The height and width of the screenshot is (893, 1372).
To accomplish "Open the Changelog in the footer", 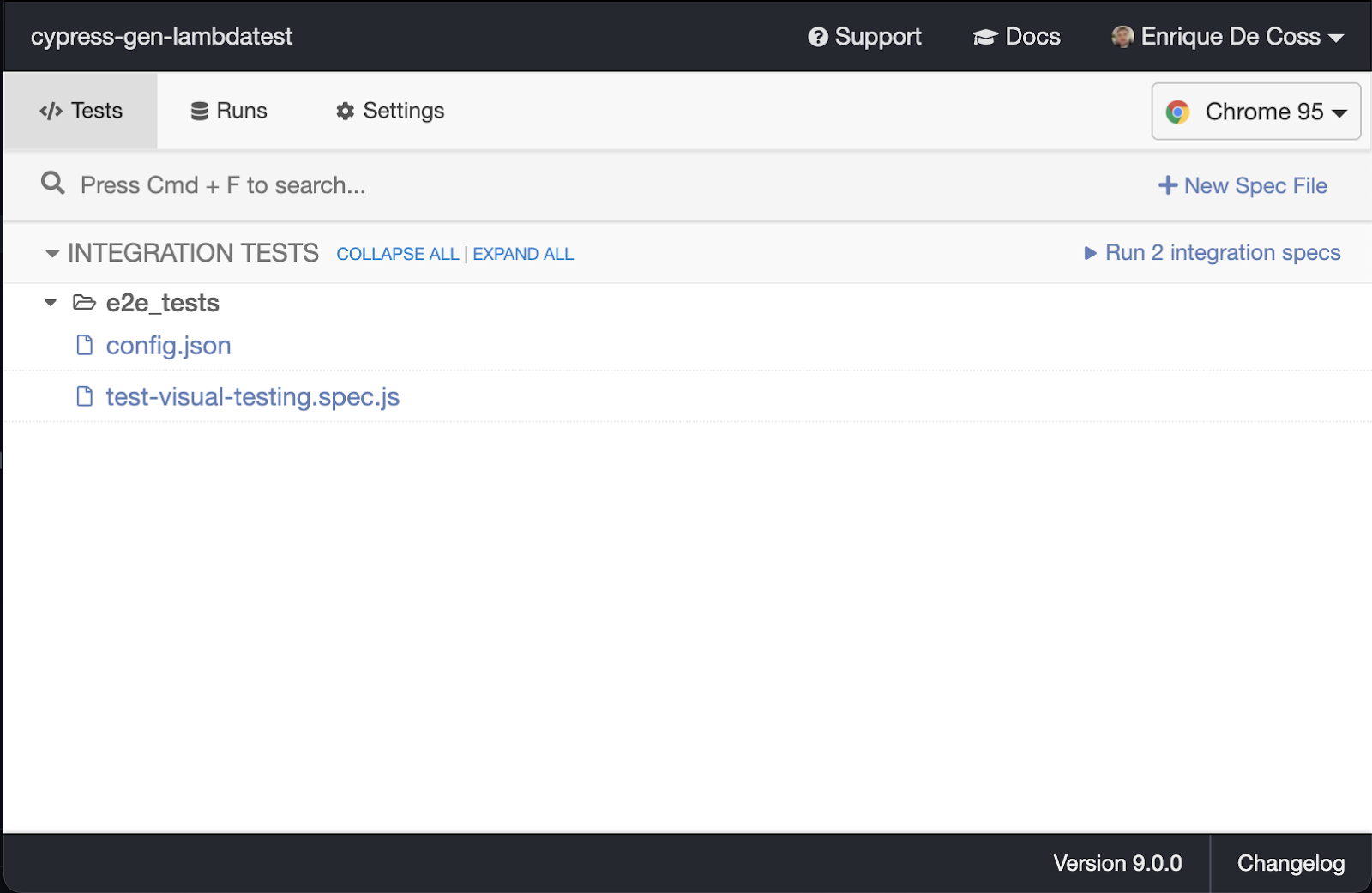I will [x=1291, y=863].
